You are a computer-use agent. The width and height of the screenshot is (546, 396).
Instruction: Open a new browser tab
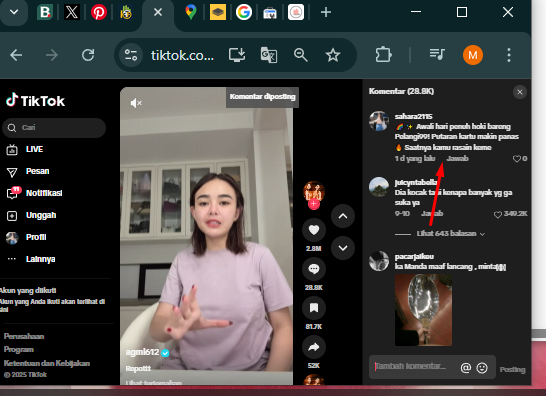tap(326, 13)
